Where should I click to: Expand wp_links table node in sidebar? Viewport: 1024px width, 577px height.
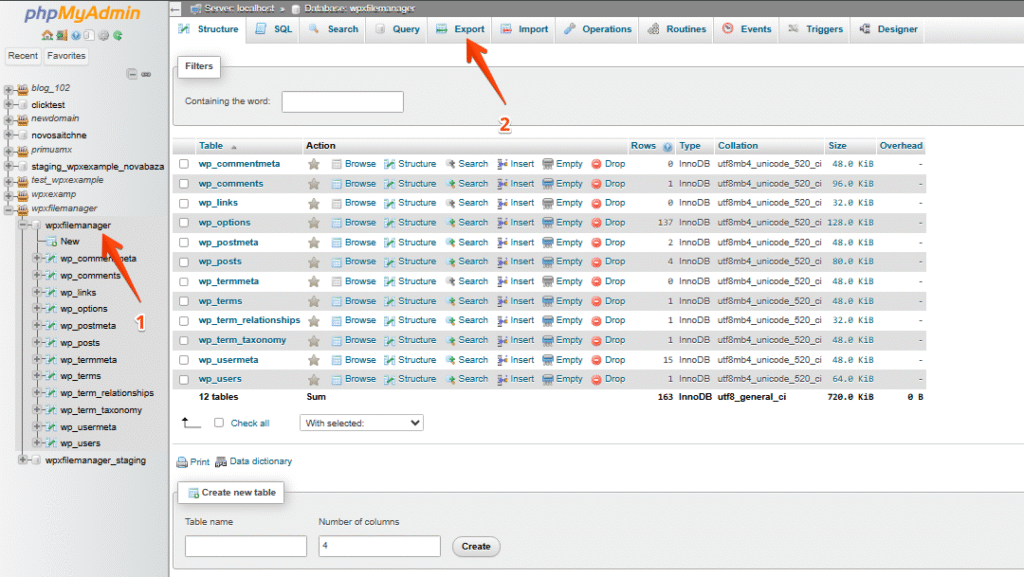pos(37,292)
